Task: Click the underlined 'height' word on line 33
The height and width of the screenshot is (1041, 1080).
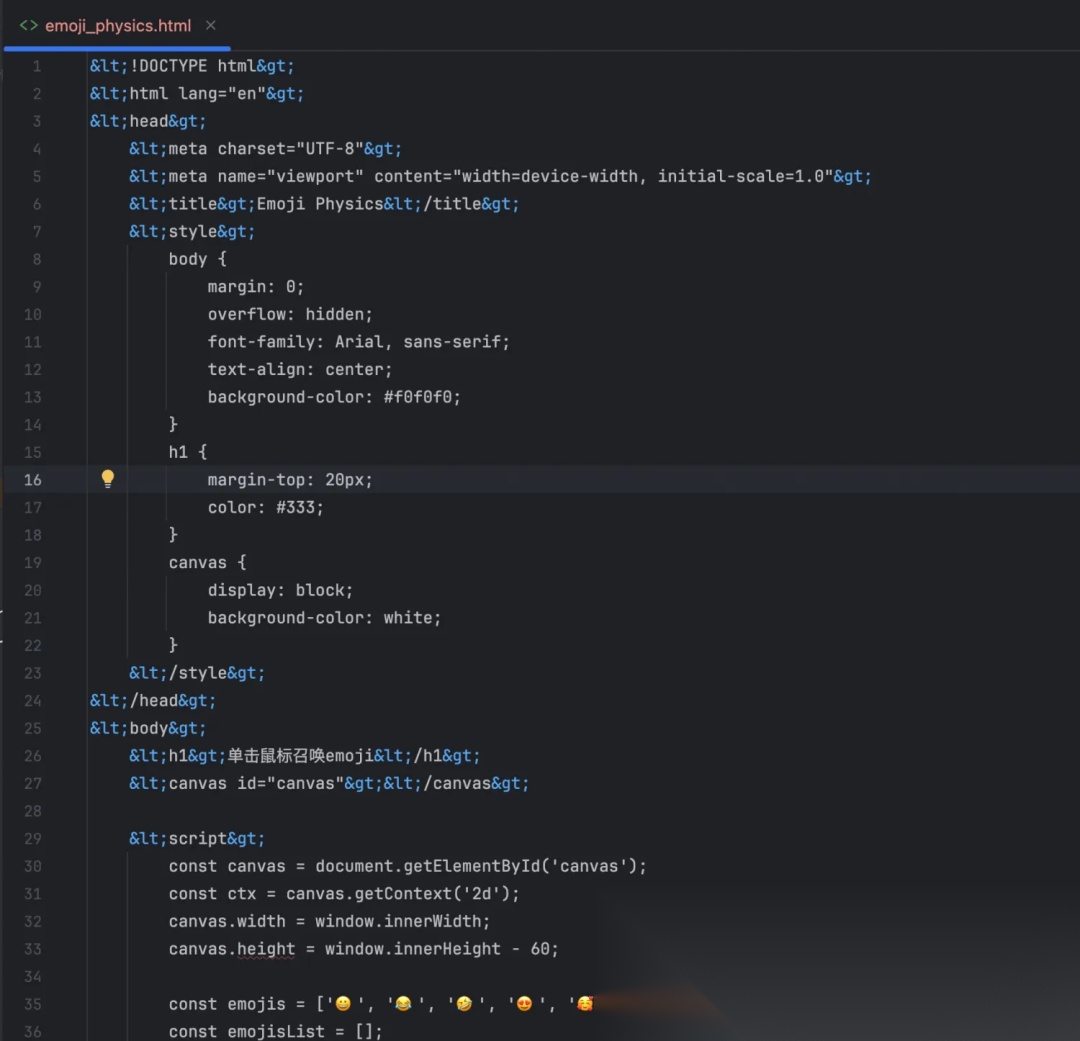Action: click(x=266, y=949)
